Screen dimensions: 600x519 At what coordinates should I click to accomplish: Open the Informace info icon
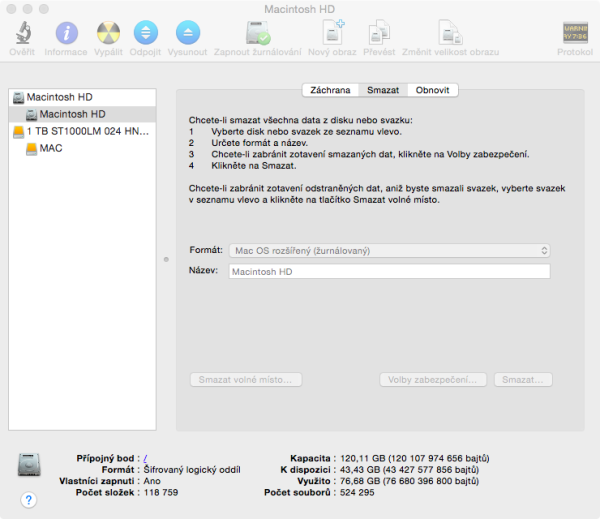coord(65,34)
